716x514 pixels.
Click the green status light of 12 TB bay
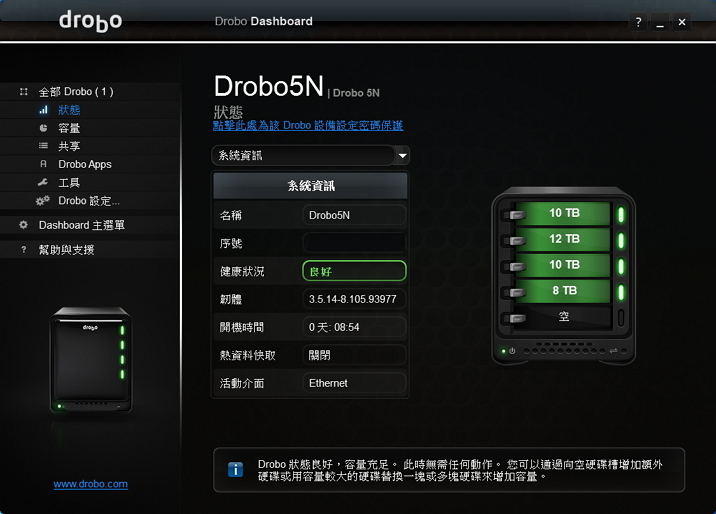[621, 240]
